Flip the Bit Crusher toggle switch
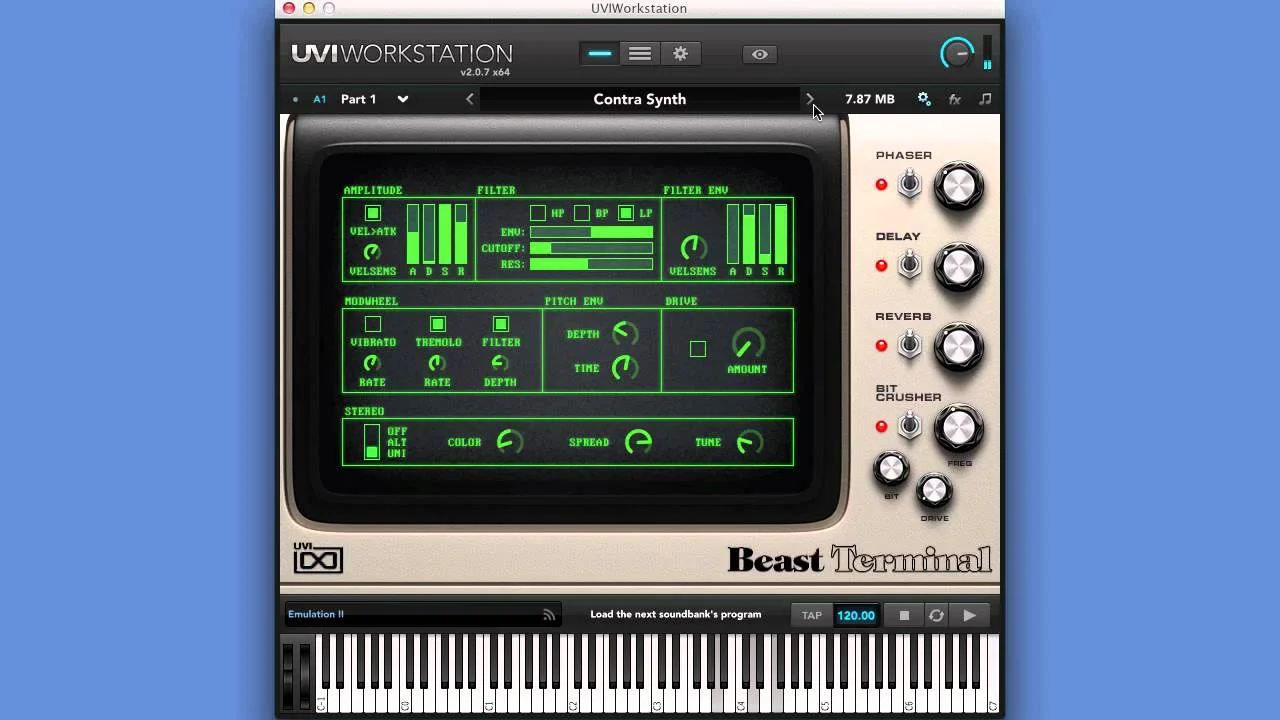 click(909, 426)
